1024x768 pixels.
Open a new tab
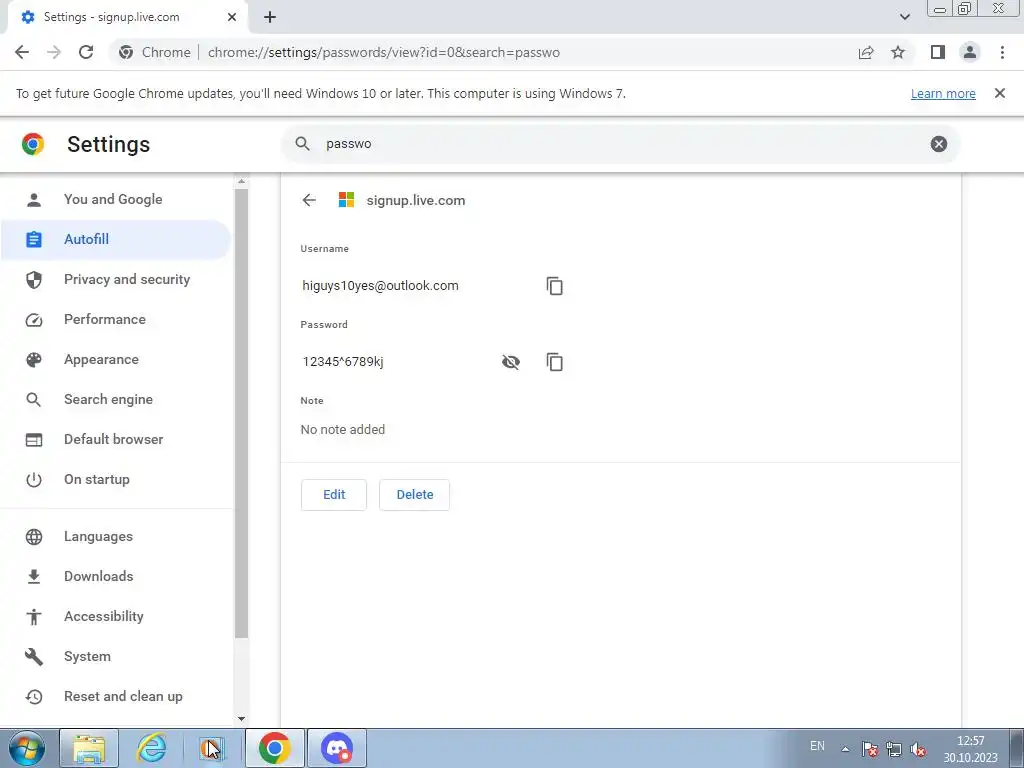[270, 17]
